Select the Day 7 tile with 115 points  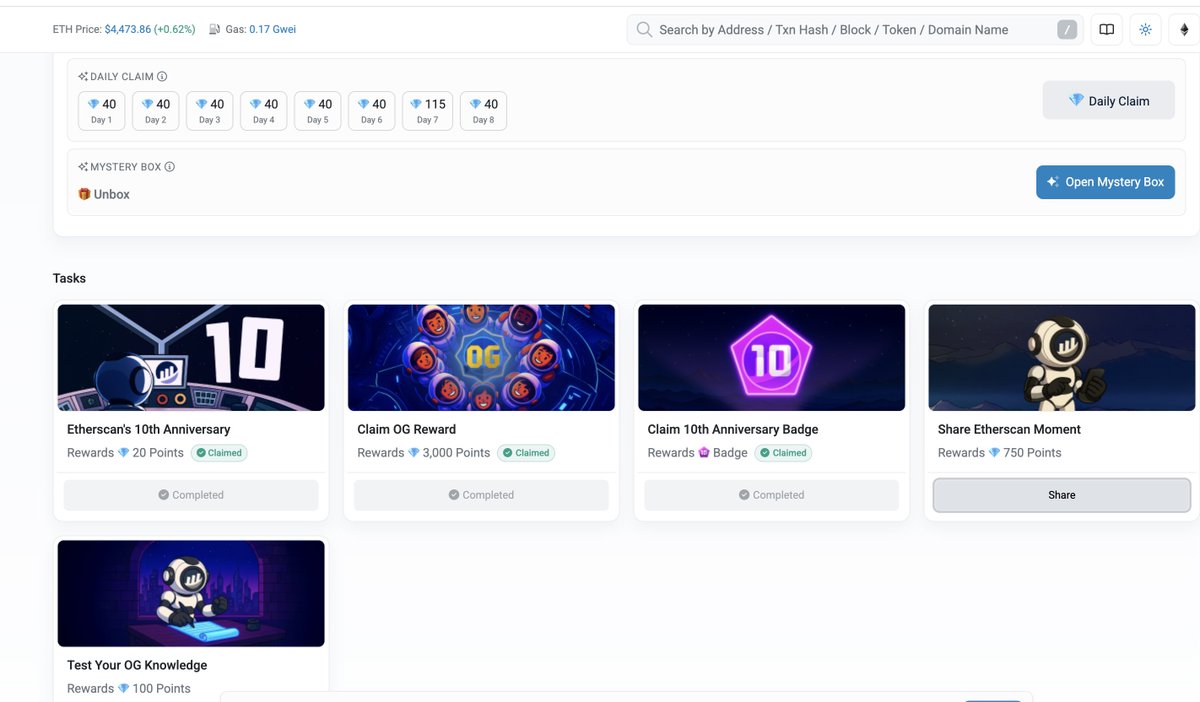click(428, 111)
